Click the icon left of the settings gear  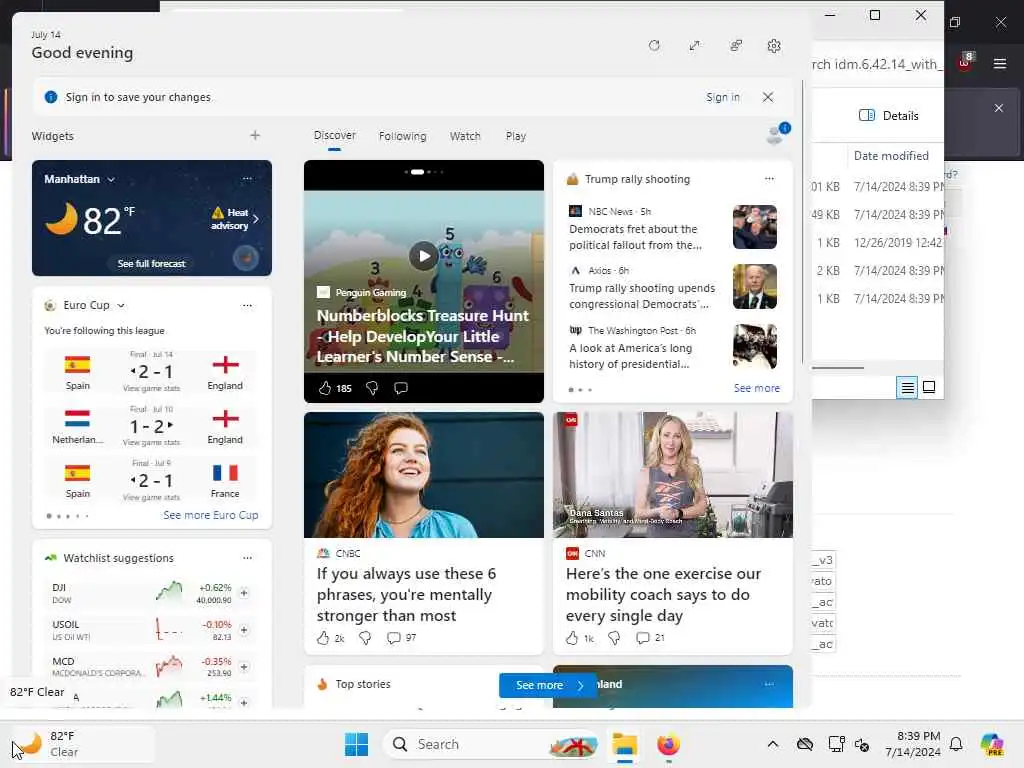pos(736,46)
